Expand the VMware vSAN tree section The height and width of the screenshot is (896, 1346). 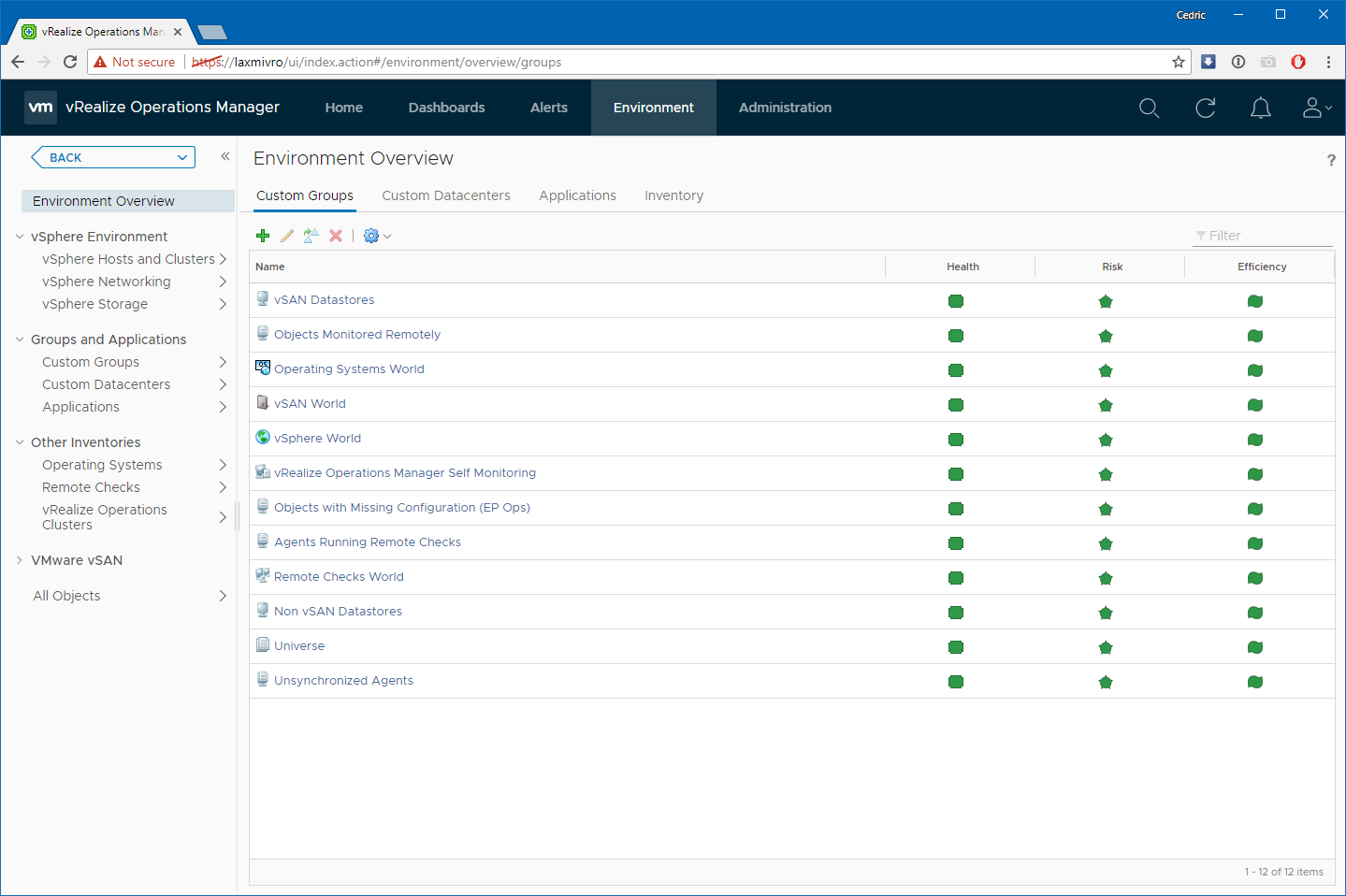(20, 560)
